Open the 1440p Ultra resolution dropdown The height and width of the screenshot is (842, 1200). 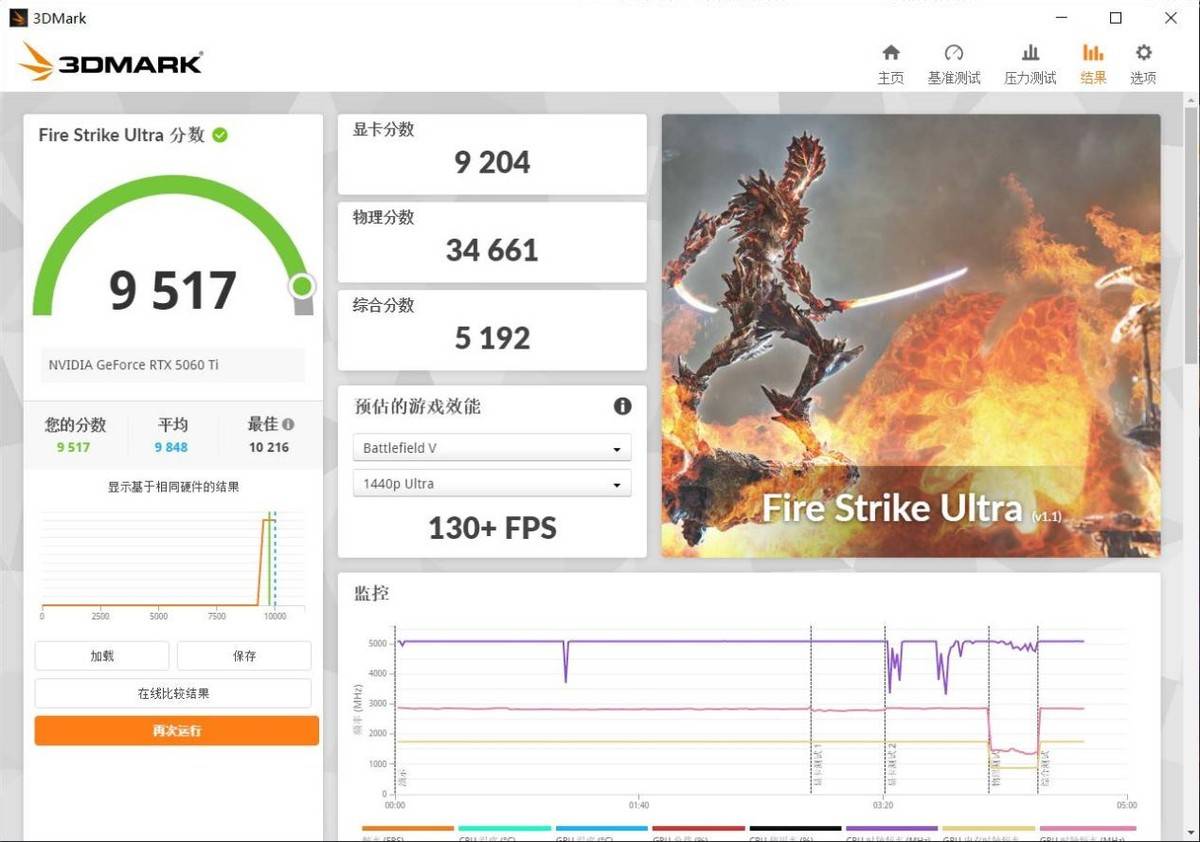(492, 484)
